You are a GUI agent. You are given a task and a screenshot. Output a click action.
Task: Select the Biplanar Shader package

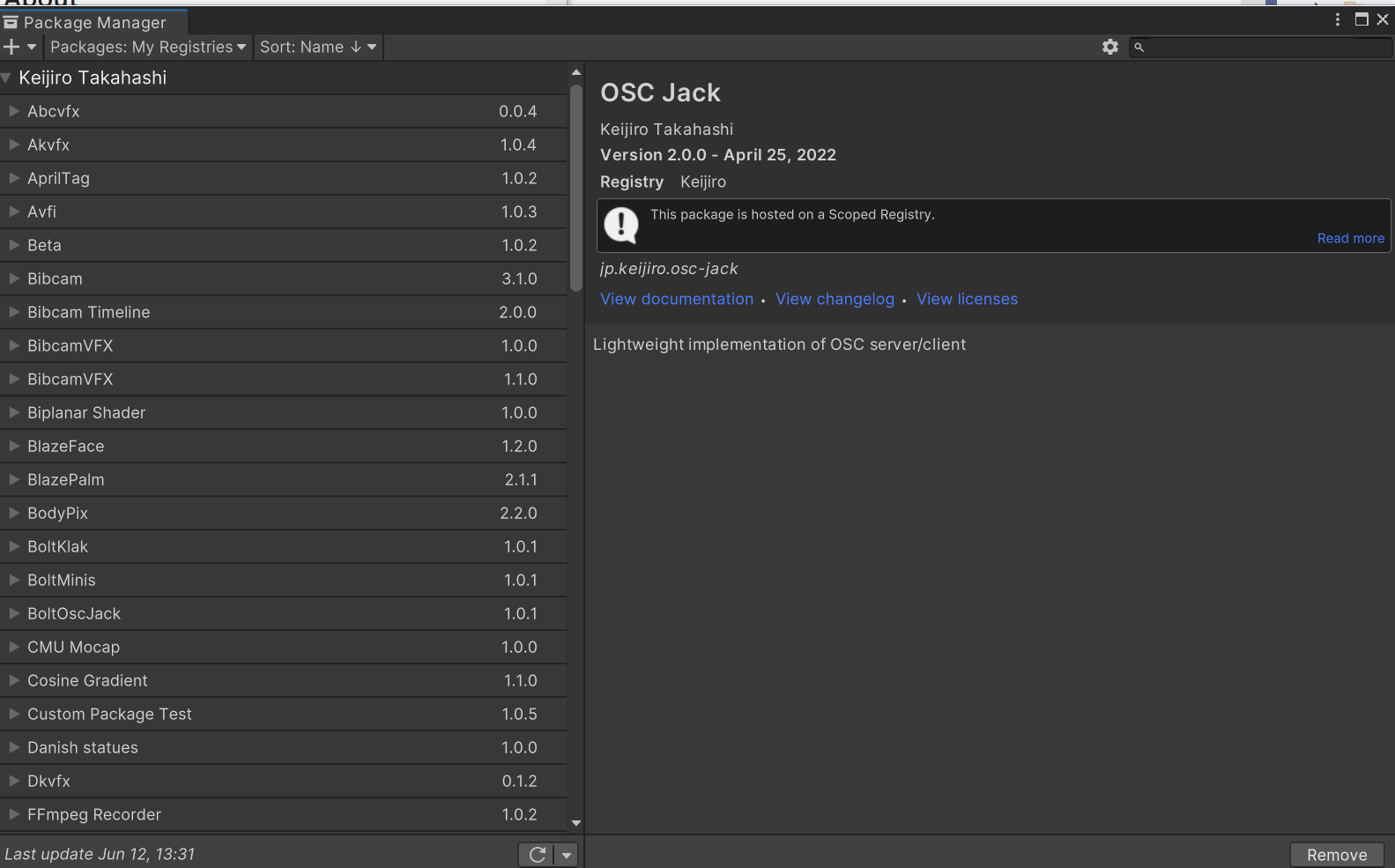(283, 412)
